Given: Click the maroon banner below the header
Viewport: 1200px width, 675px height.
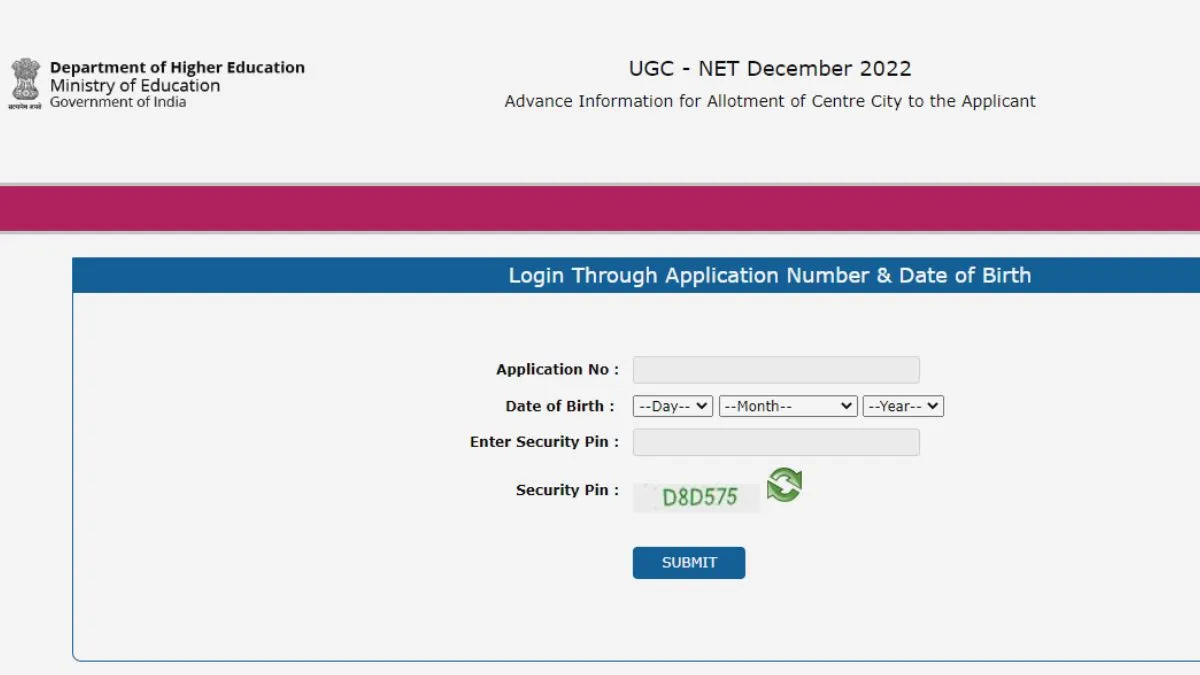Looking at the screenshot, I should pos(600,208).
